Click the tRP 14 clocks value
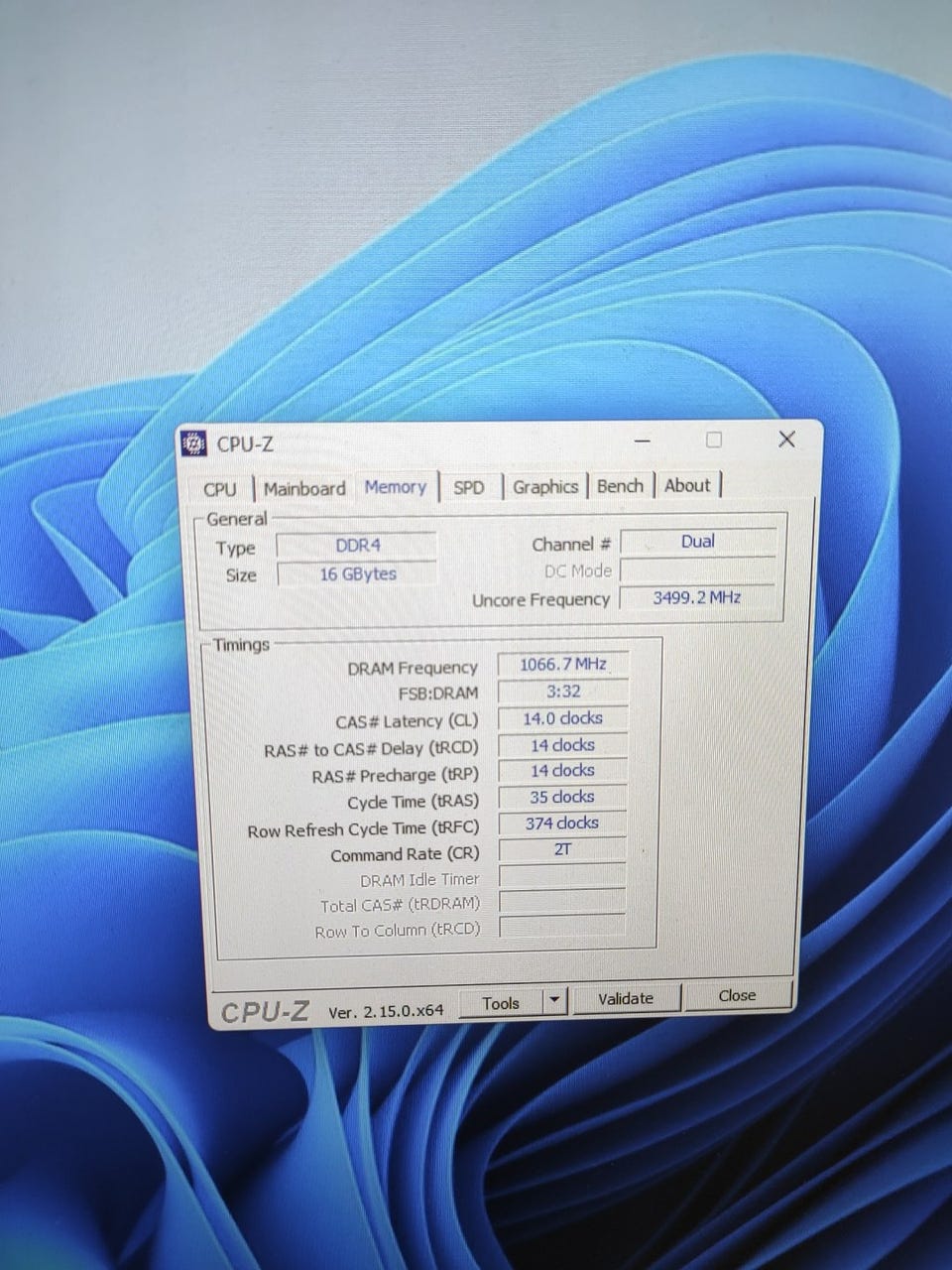952x1270 pixels. pyautogui.click(x=562, y=771)
